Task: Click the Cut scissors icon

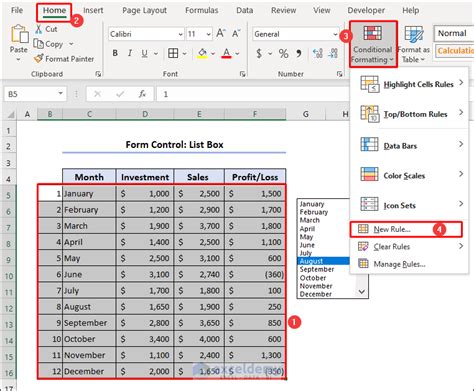Action: [39, 29]
